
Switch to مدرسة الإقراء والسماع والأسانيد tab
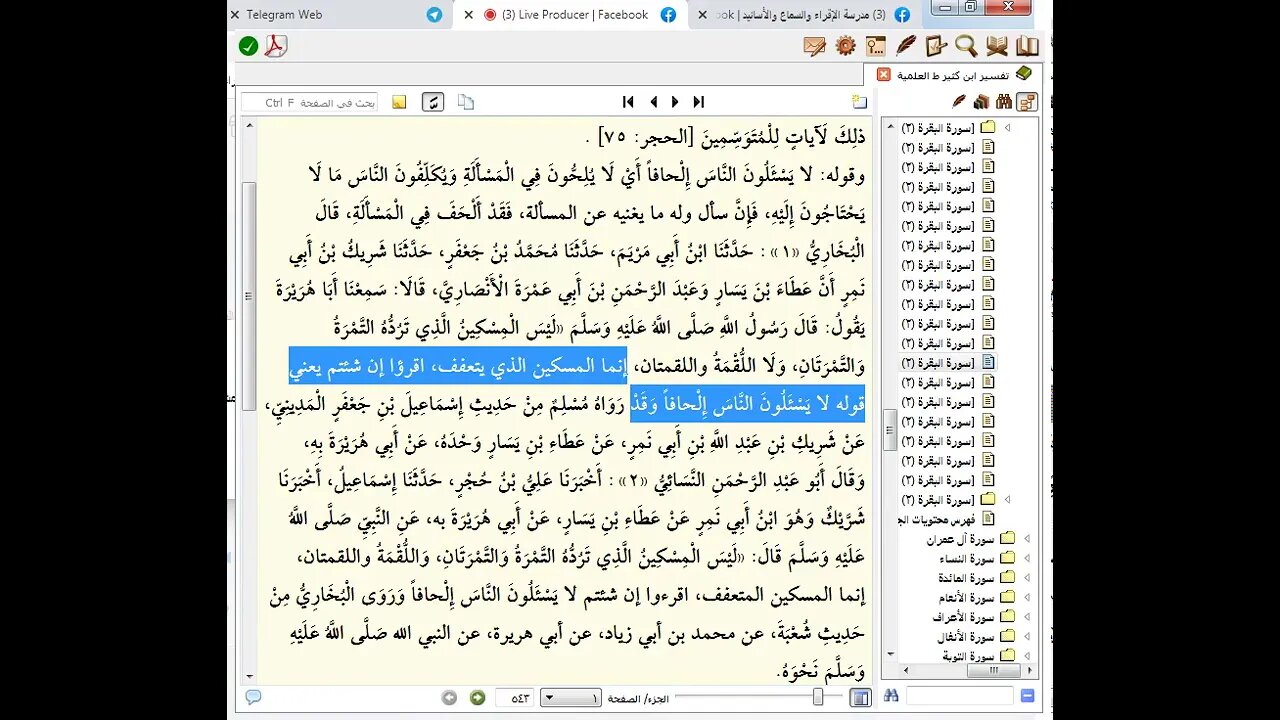click(x=803, y=14)
